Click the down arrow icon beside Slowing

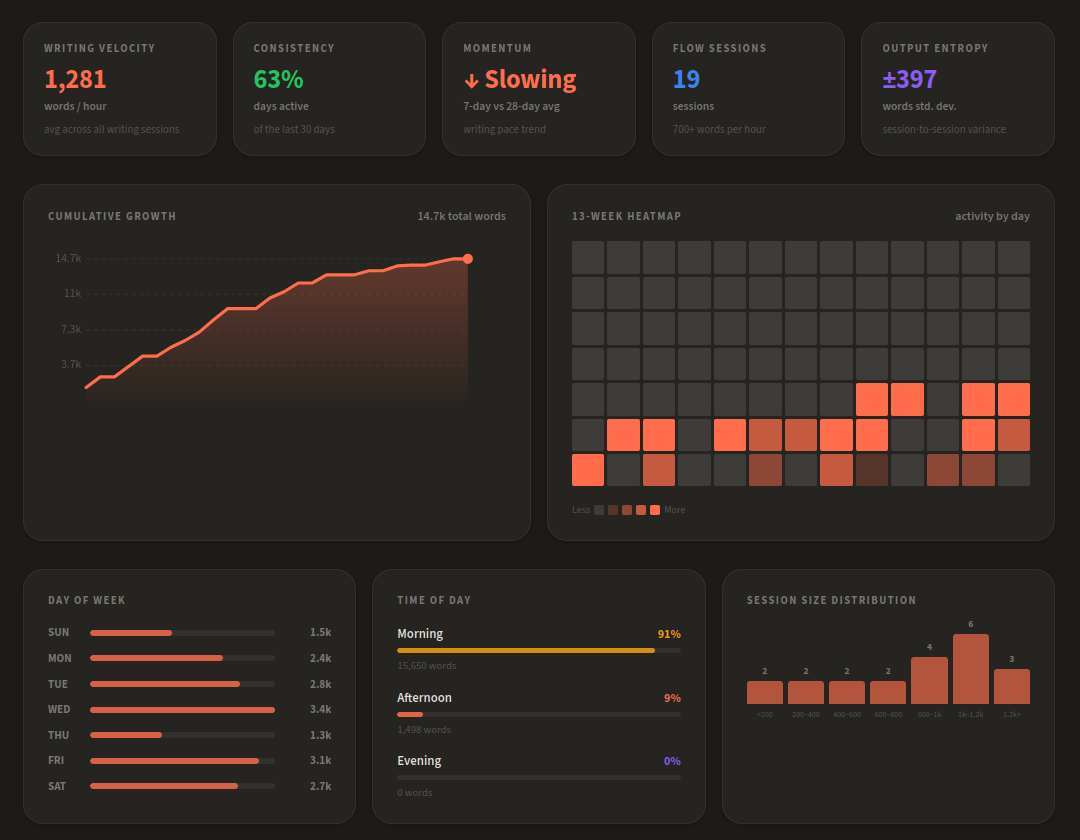tap(471, 81)
